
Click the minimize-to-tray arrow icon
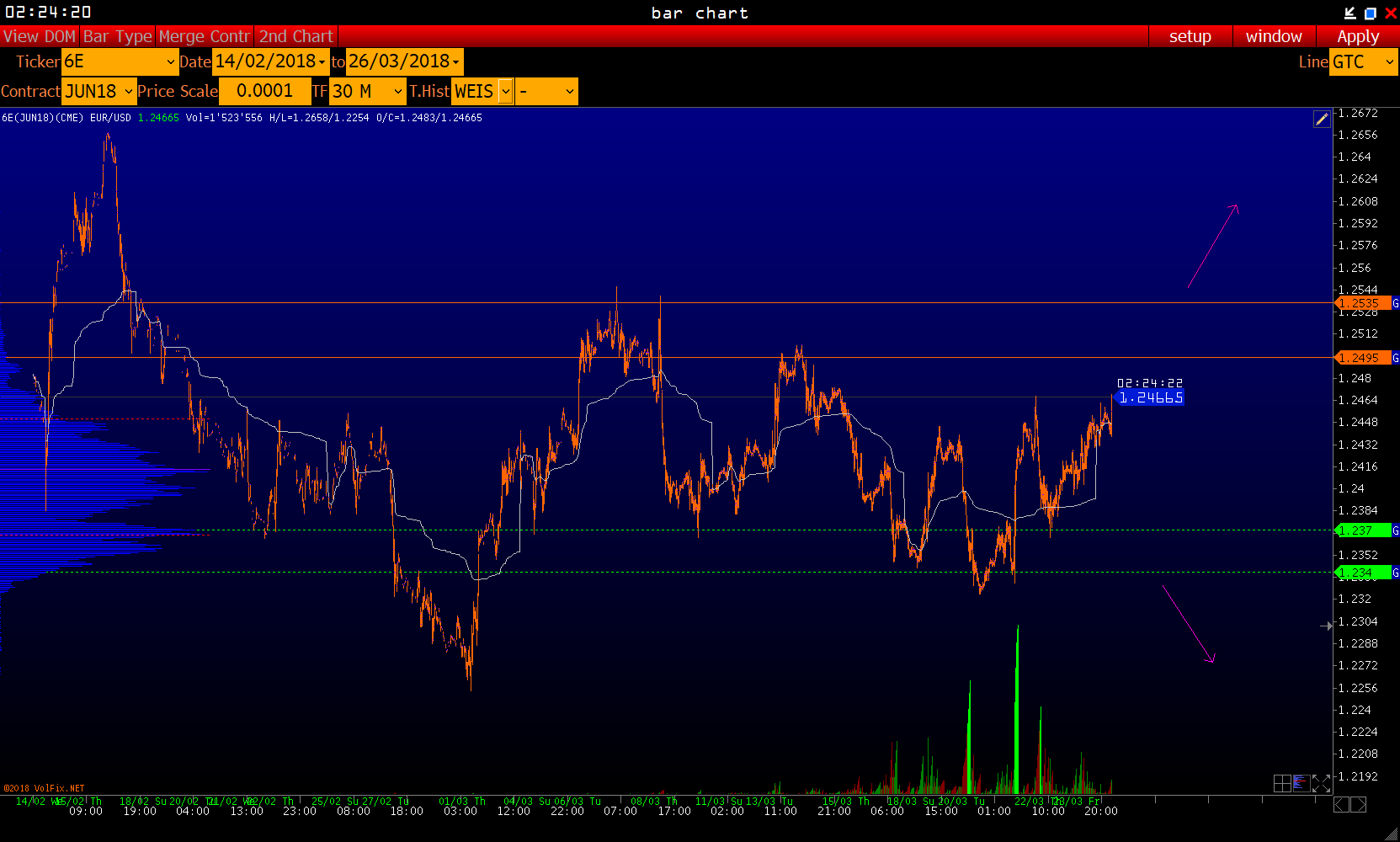pos(1349,13)
